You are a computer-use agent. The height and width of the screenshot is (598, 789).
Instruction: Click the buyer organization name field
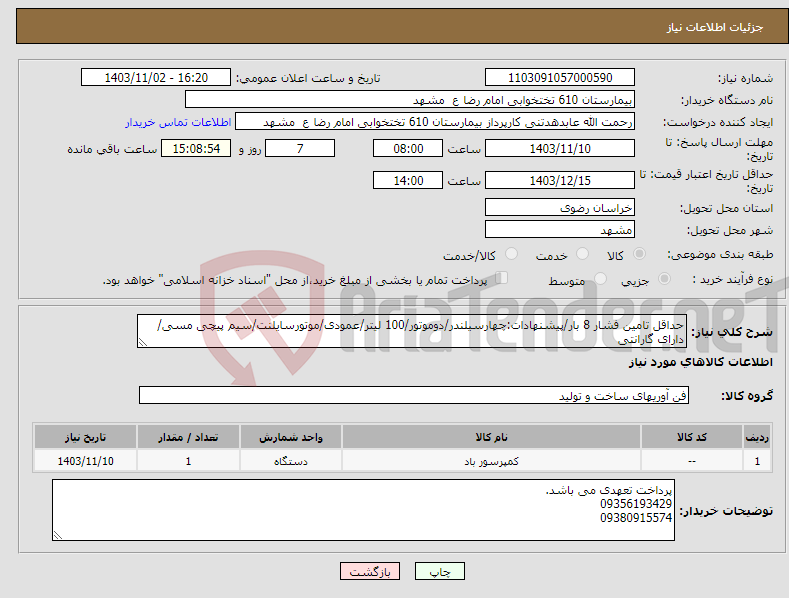(x=410, y=100)
